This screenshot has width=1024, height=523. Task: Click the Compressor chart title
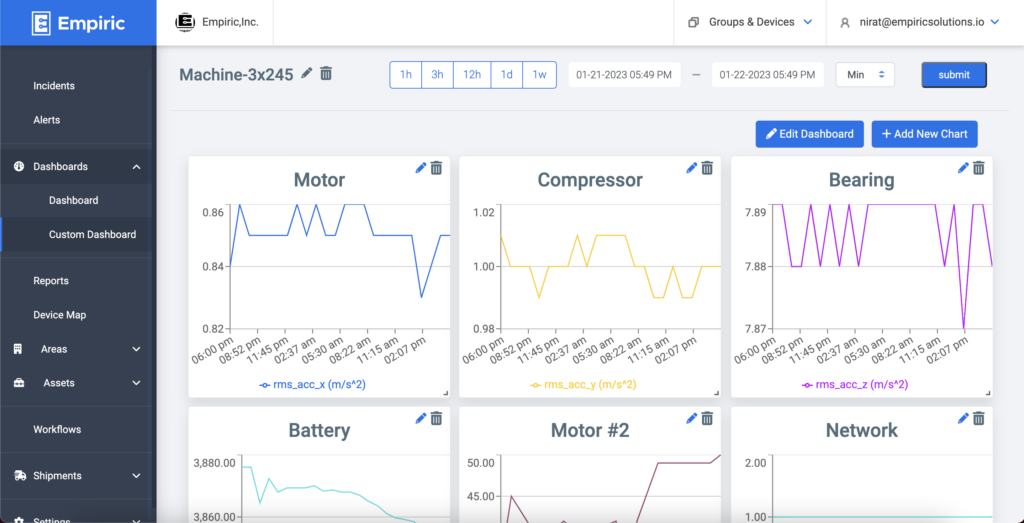590,180
